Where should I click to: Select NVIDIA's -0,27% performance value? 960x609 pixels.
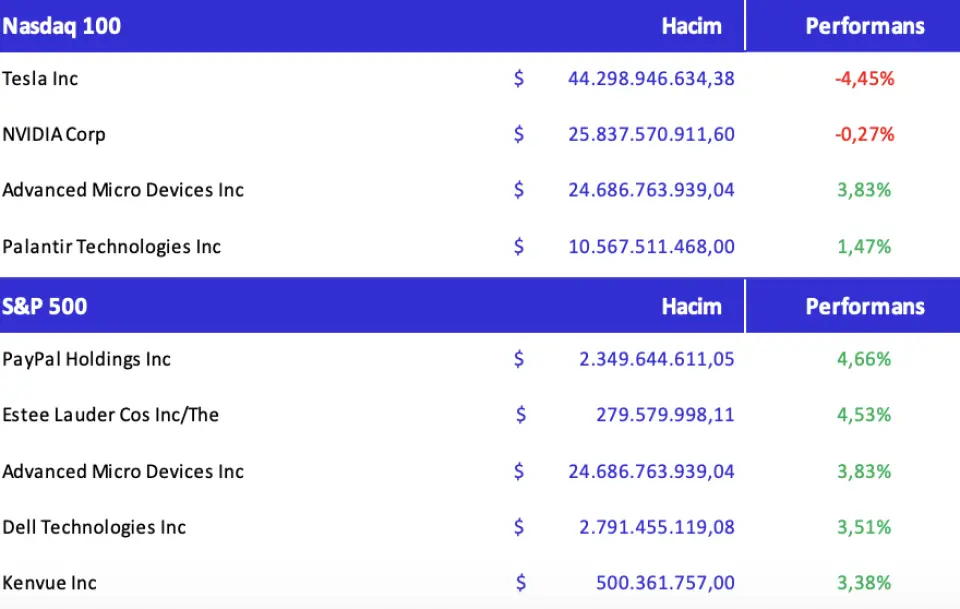tap(864, 134)
